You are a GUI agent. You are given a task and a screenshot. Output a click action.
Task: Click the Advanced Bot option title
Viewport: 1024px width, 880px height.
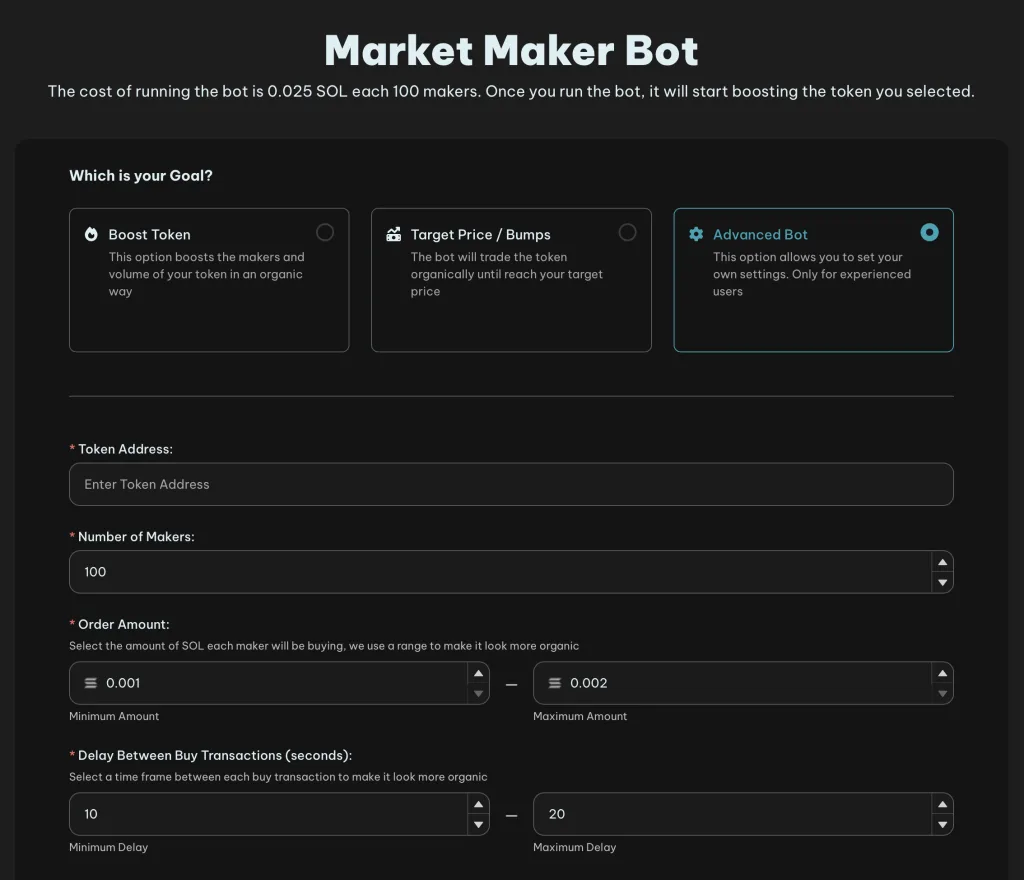pyautogui.click(x=760, y=235)
